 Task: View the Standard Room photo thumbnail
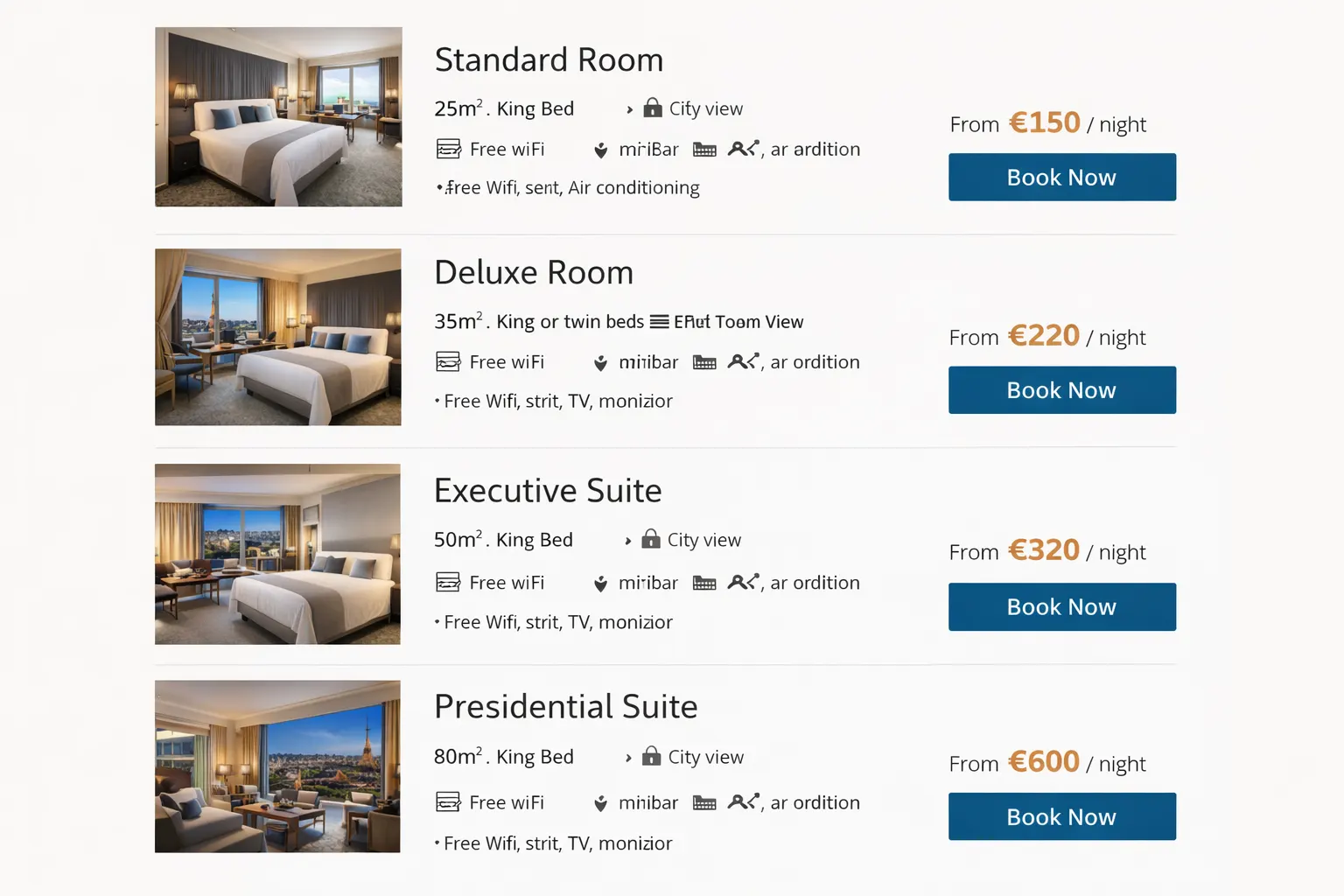[278, 117]
